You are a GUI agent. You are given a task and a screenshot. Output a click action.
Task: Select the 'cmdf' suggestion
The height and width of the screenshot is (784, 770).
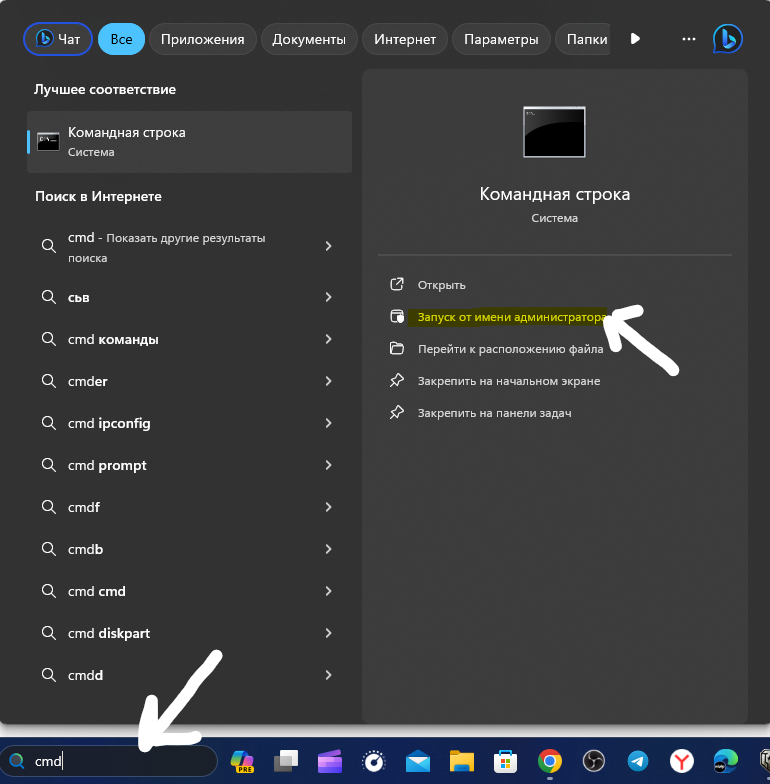click(190, 508)
